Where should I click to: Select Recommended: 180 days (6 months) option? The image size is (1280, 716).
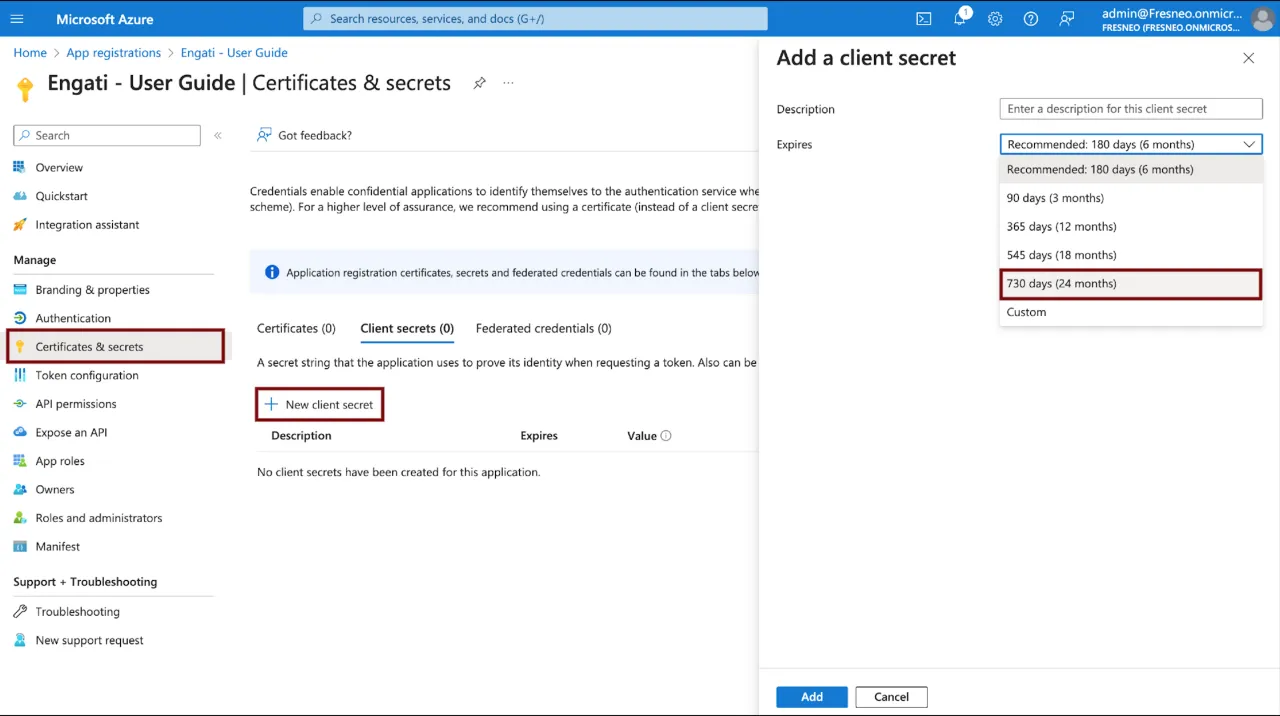click(1131, 169)
